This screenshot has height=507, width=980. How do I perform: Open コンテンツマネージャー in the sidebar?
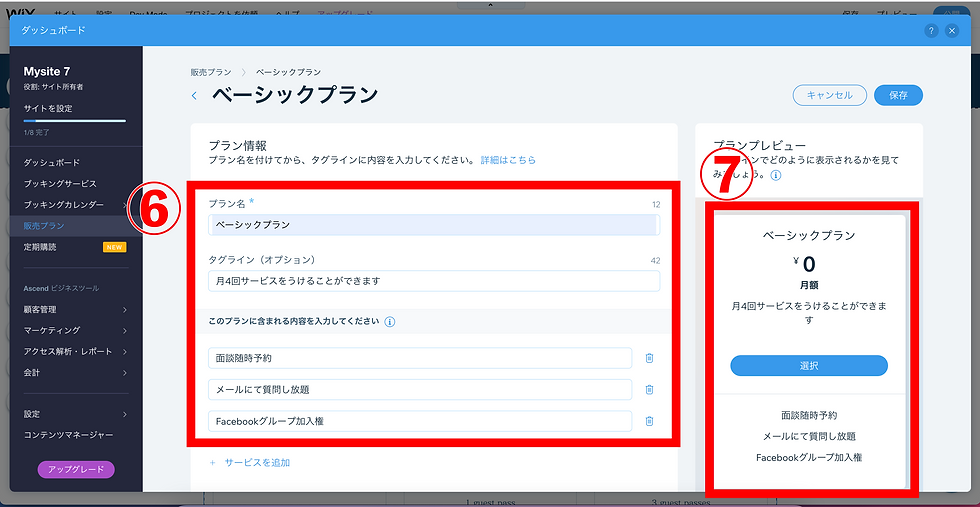69,434
